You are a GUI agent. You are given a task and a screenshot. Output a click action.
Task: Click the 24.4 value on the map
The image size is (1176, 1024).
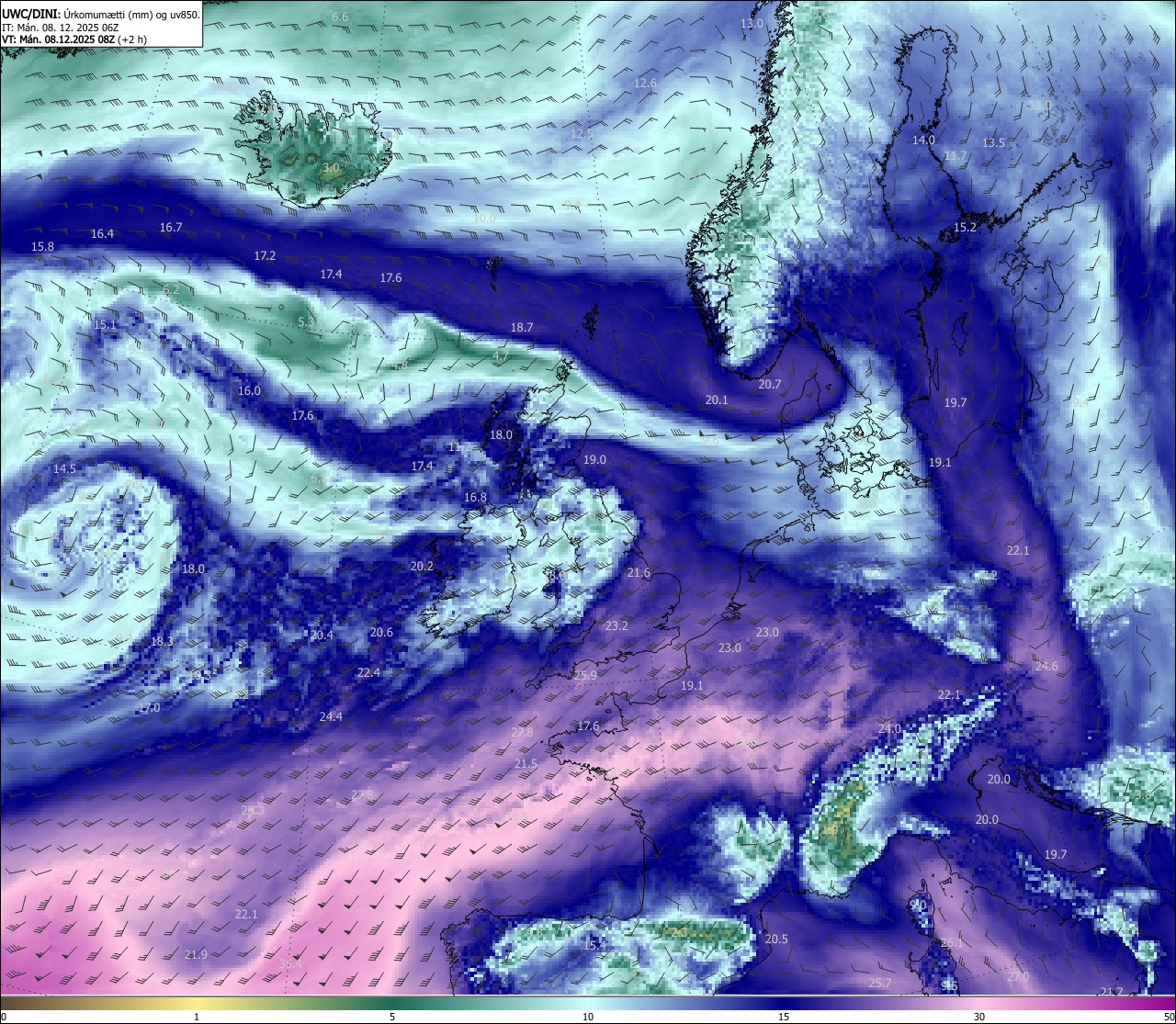pos(331,717)
